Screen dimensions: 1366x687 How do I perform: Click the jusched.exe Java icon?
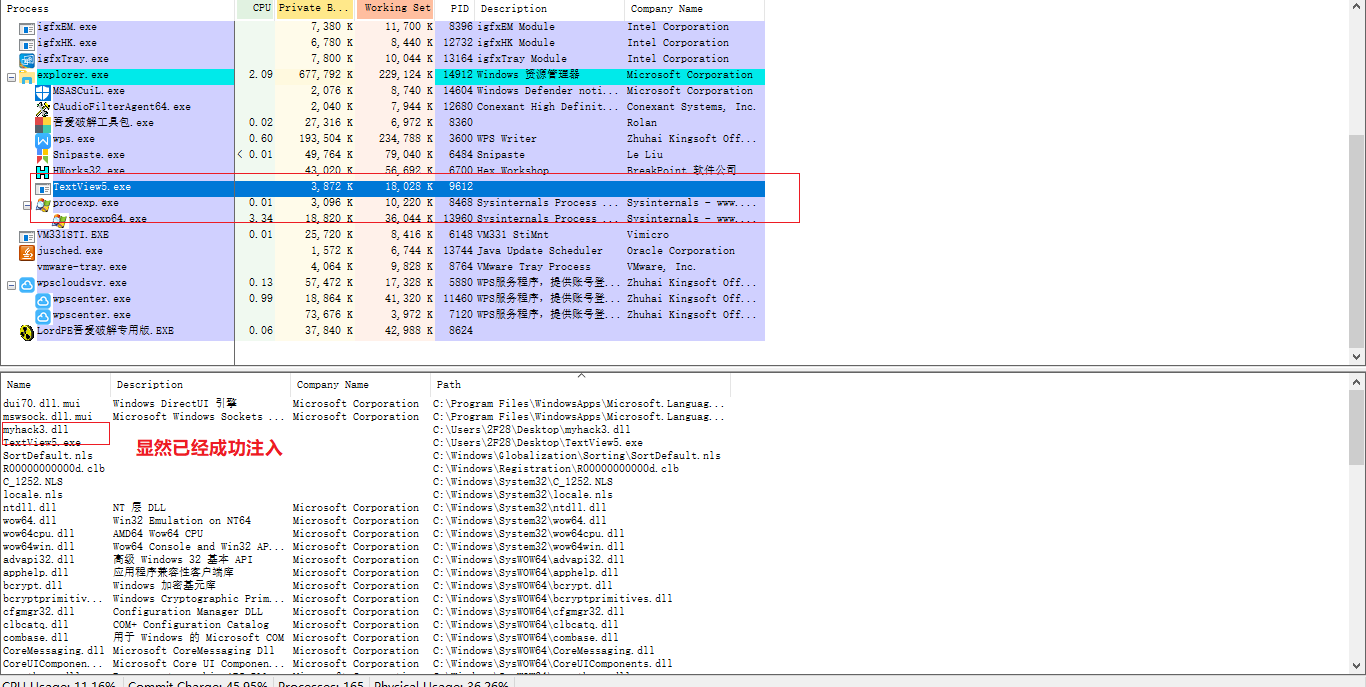tap(27, 251)
